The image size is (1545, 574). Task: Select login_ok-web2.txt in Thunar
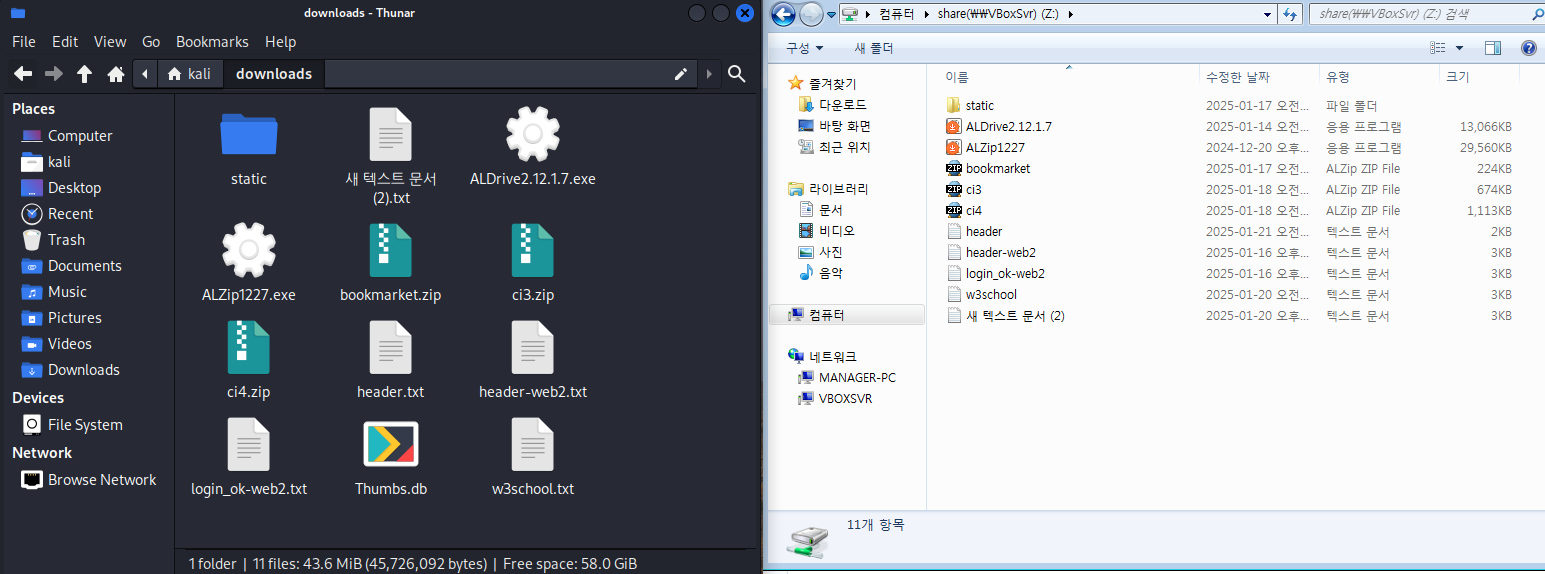[x=249, y=456]
